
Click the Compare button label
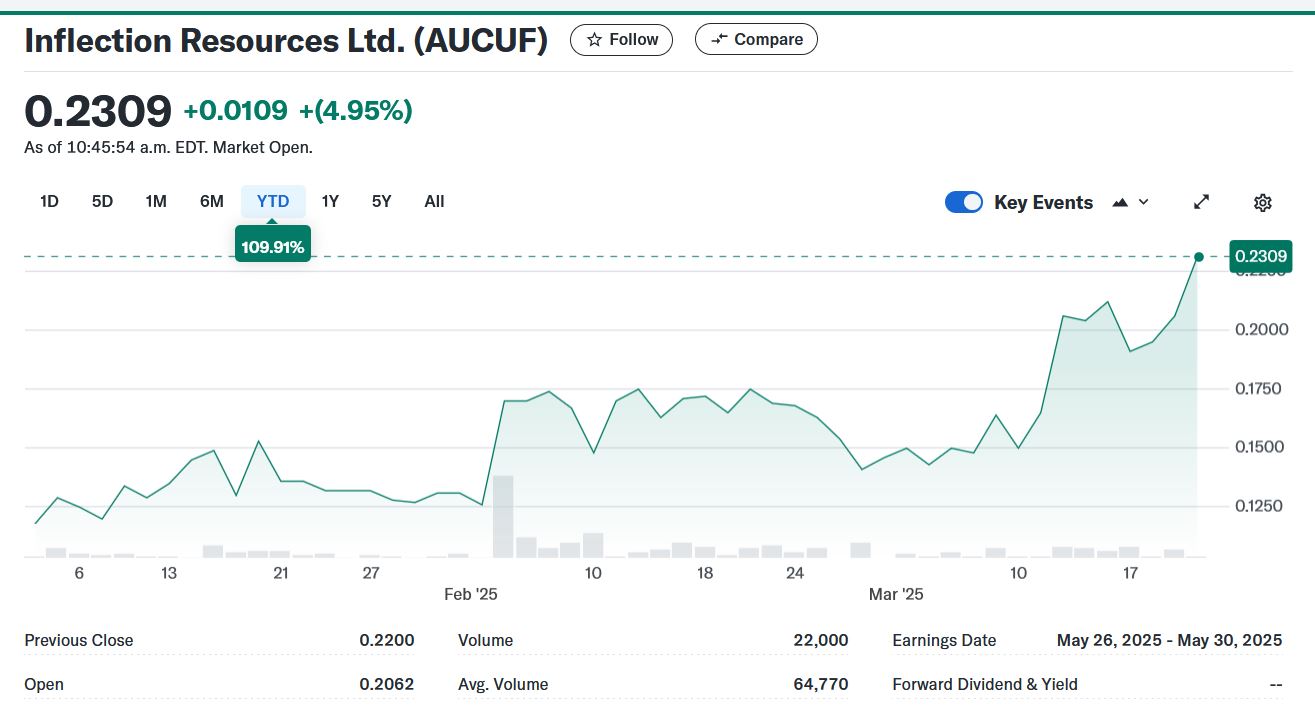[x=768, y=40]
